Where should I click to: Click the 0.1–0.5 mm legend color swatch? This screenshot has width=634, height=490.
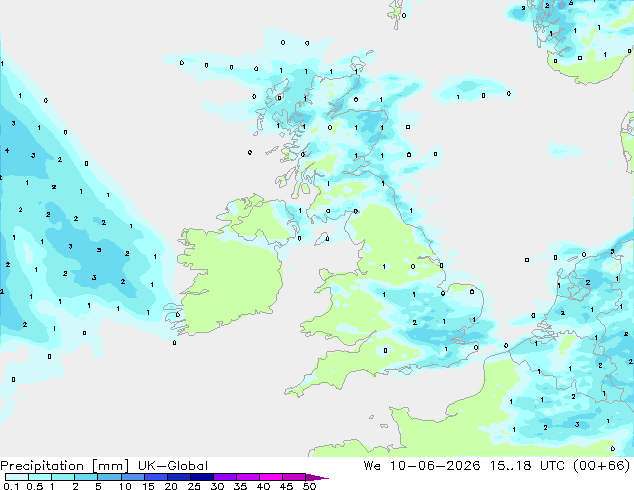[17, 477]
